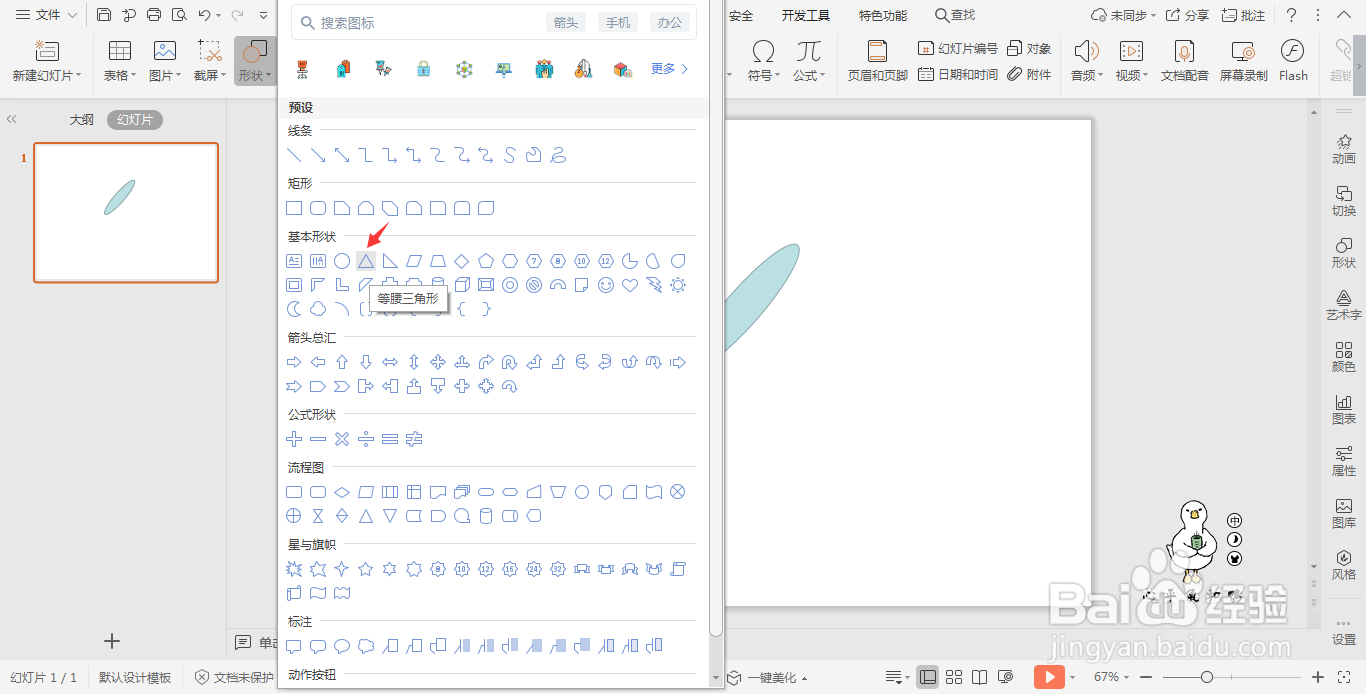Expand the New Slide dropdown
This screenshot has height=694, width=1366.
(46, 75)
